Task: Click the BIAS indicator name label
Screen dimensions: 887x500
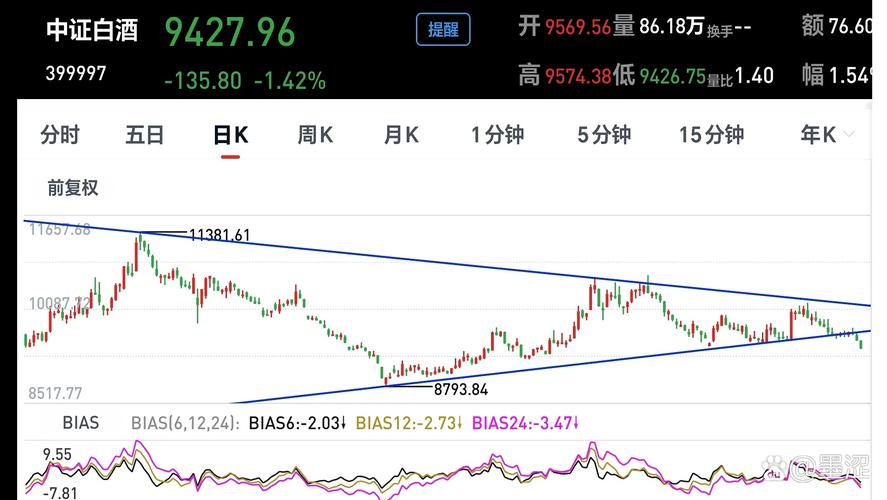Action: pyautogui.click(x=81, y=423)
